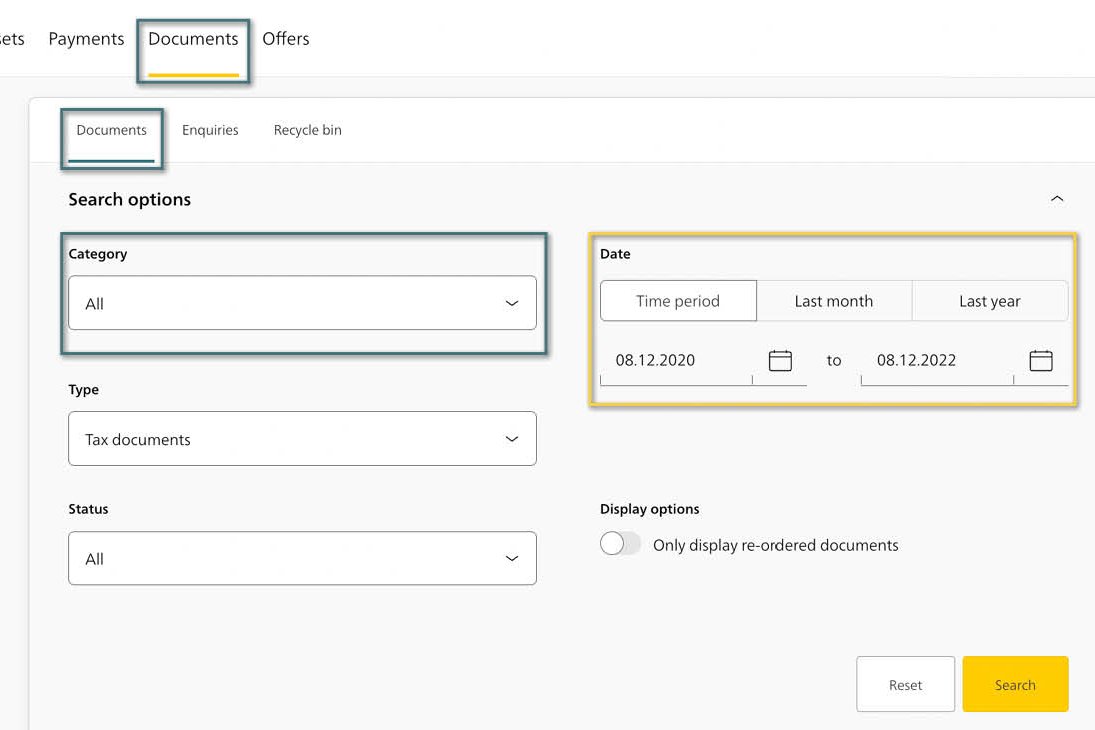
Task: Open the end date calendar picker
Action: (1041, 360)
